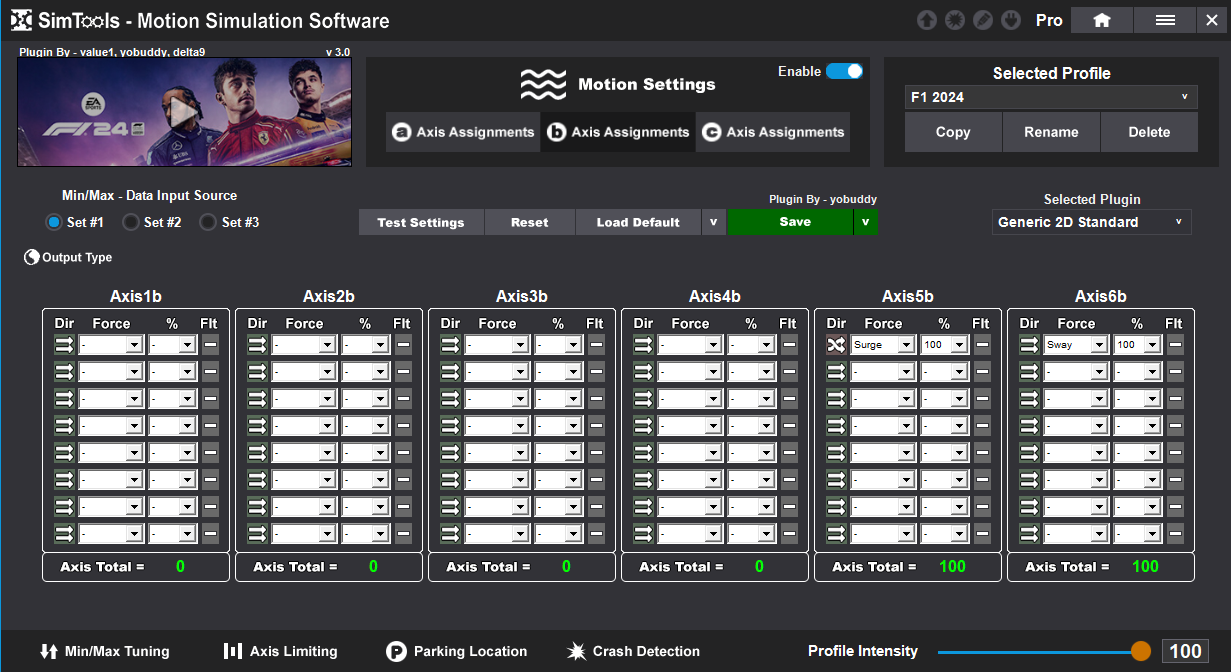The image size is (1231, 672).
Task: Expand the Save button arrow dropdown
Action: tap(865, 222)
